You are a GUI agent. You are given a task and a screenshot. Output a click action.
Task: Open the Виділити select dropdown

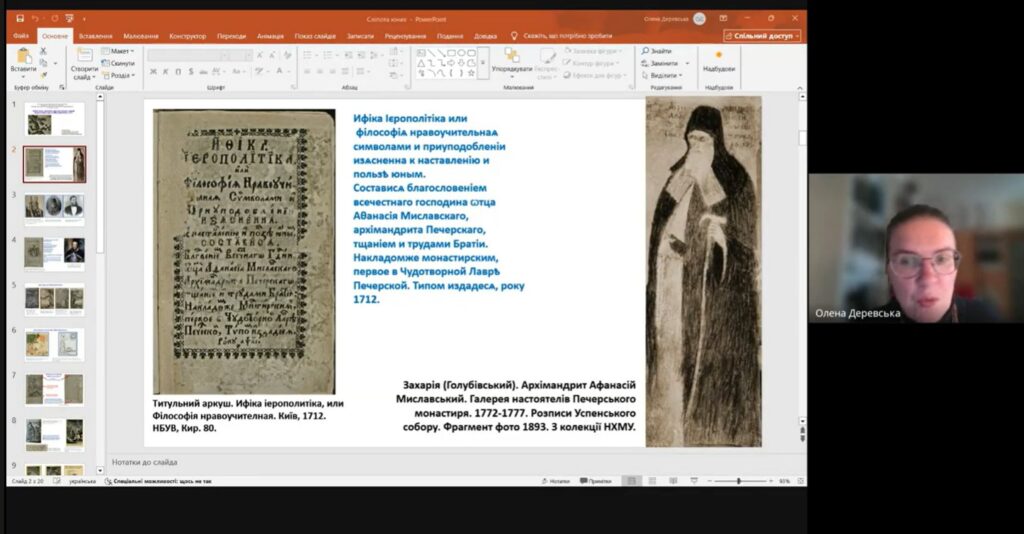click(x=662, y=75)
